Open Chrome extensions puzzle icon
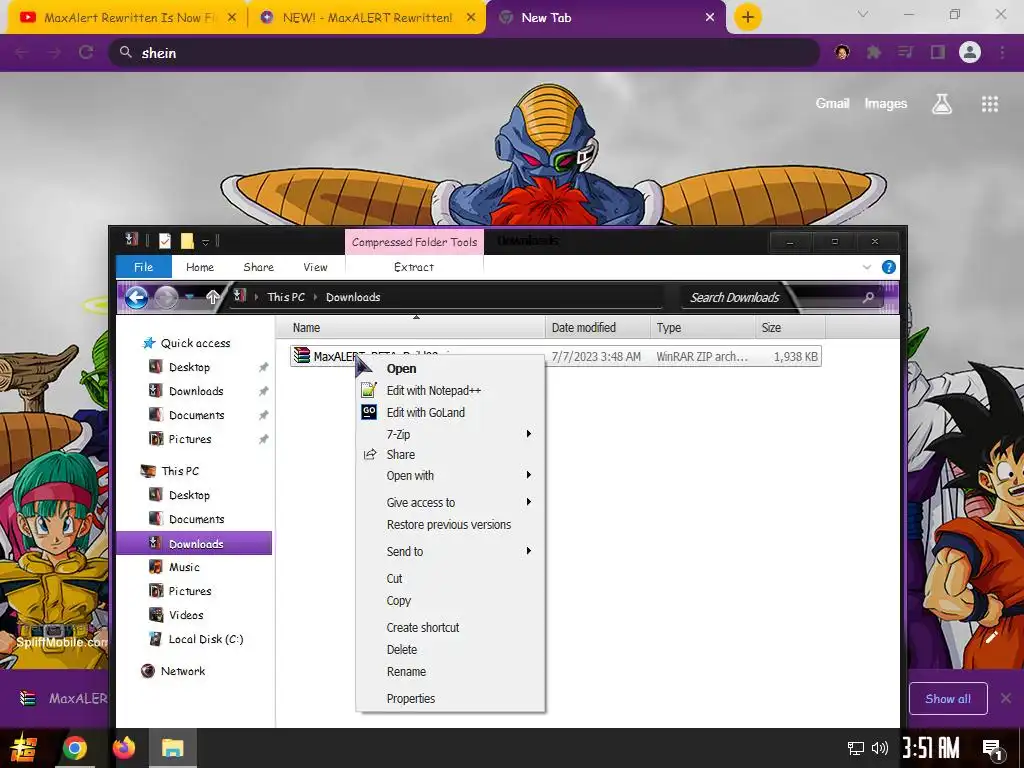 pos(873,52)
